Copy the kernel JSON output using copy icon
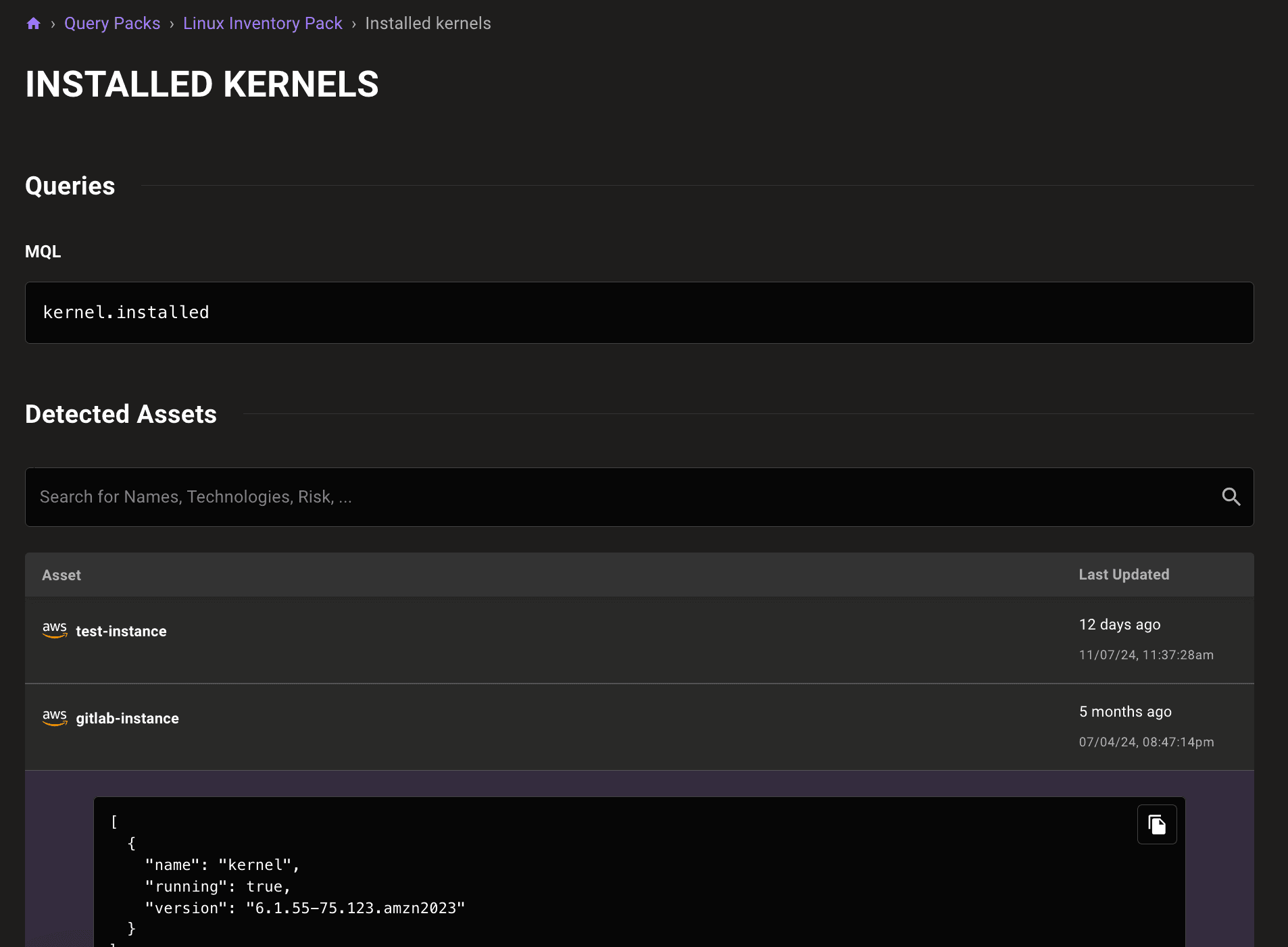The width and height of the screenshot is (1288, 947). [1157, 824]
